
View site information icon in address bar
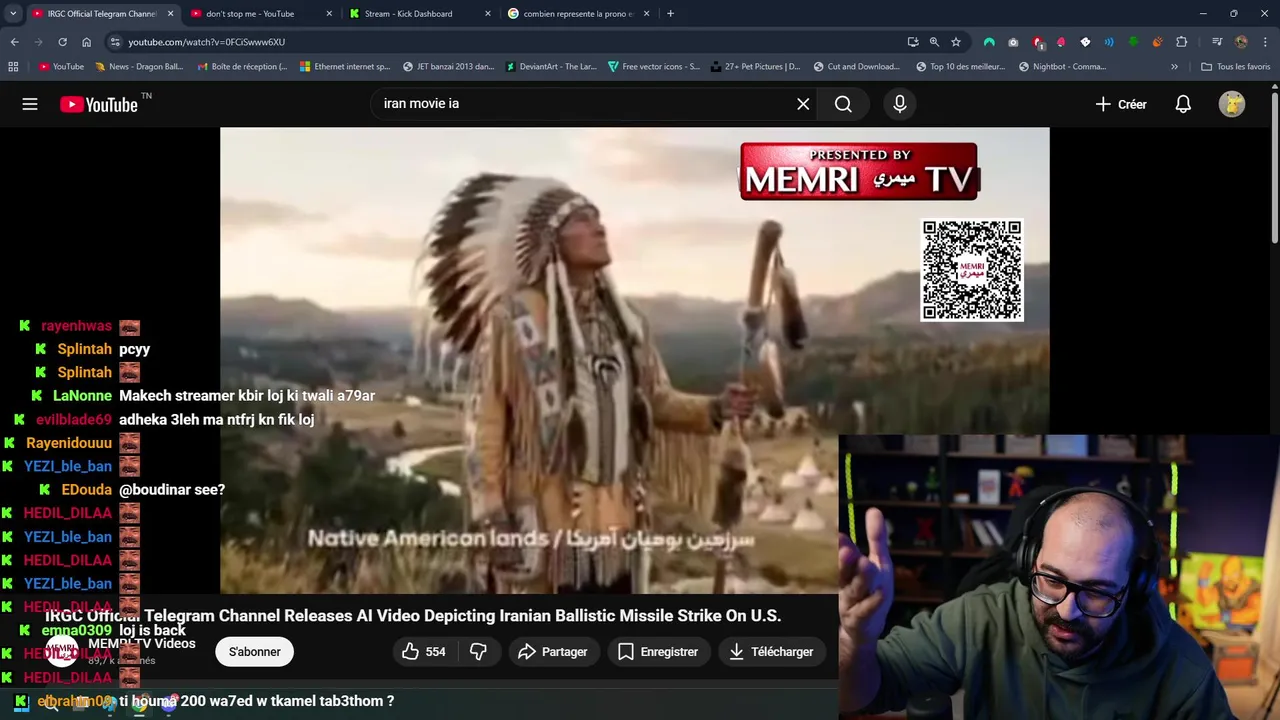[115, 42]
